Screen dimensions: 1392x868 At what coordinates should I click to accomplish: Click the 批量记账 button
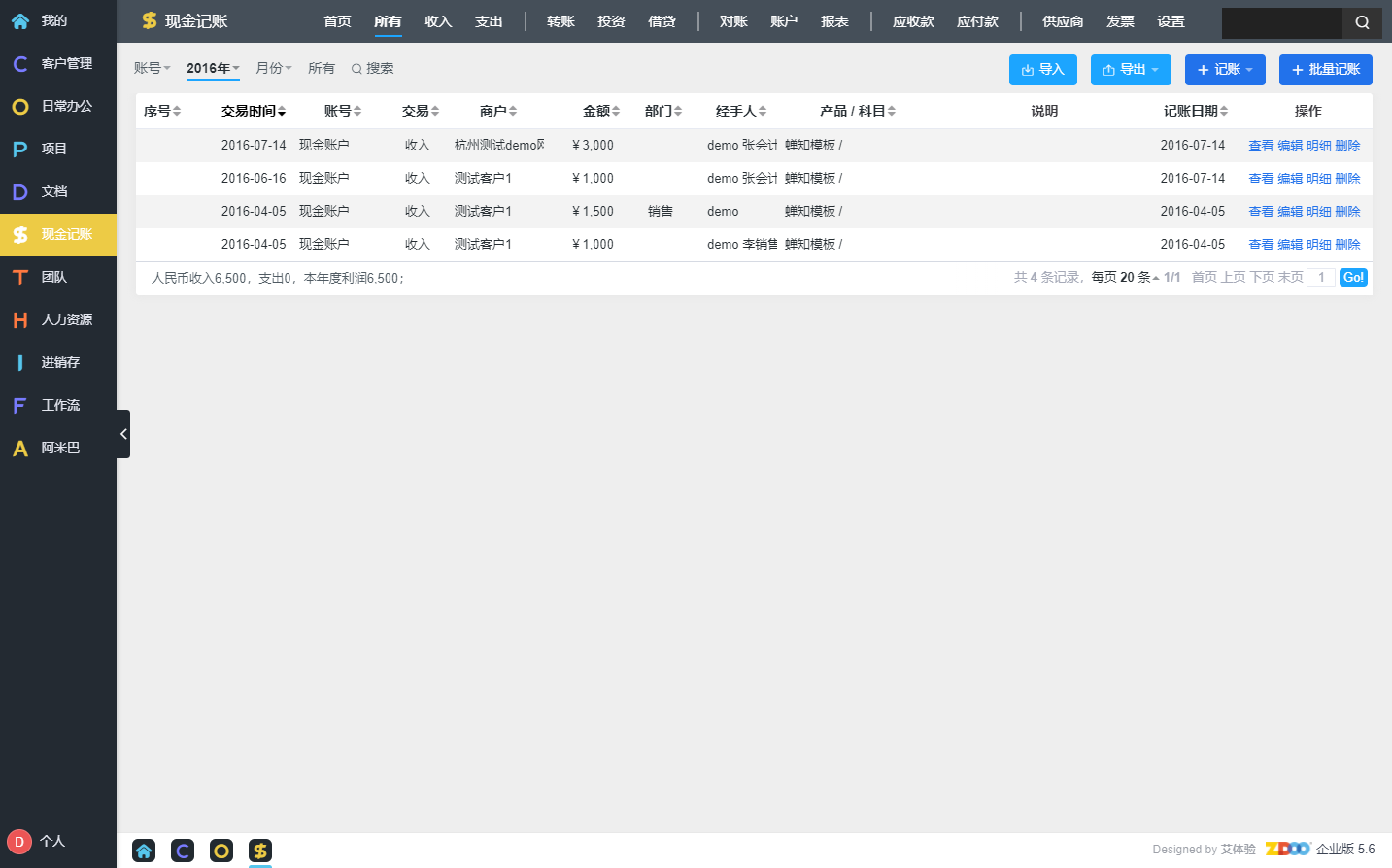pos(1326,70)
